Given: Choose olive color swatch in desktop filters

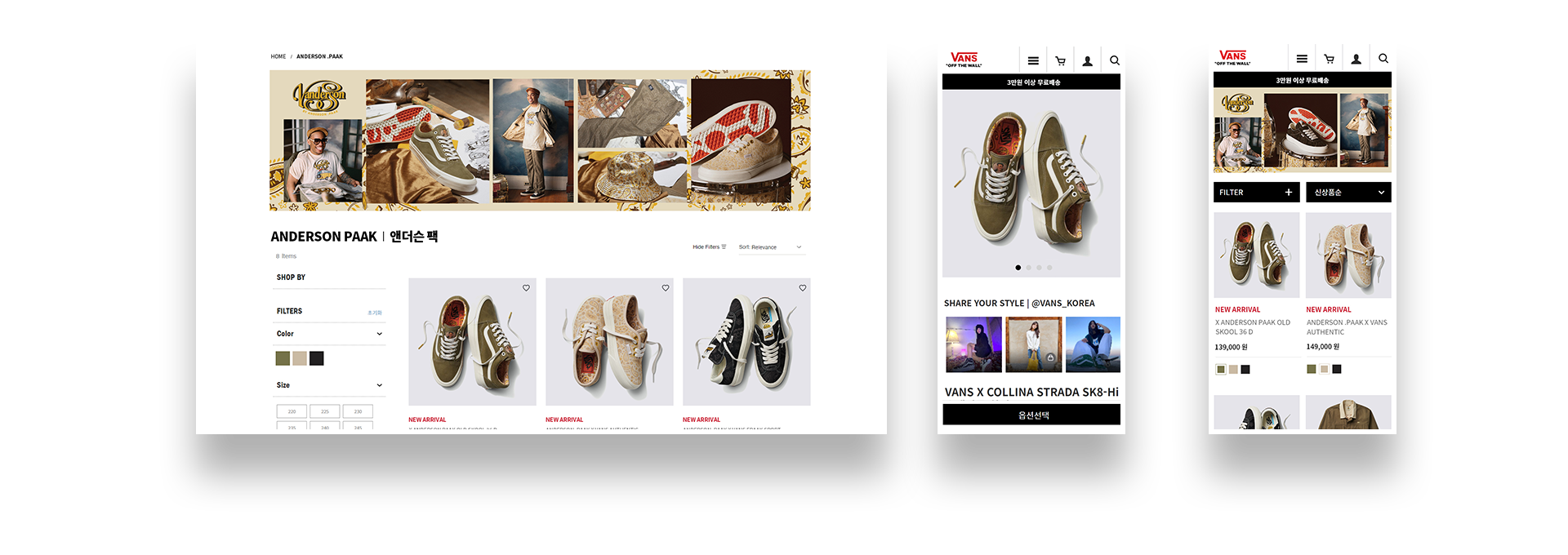Looking at the screenshot, I should coord(283,358).
